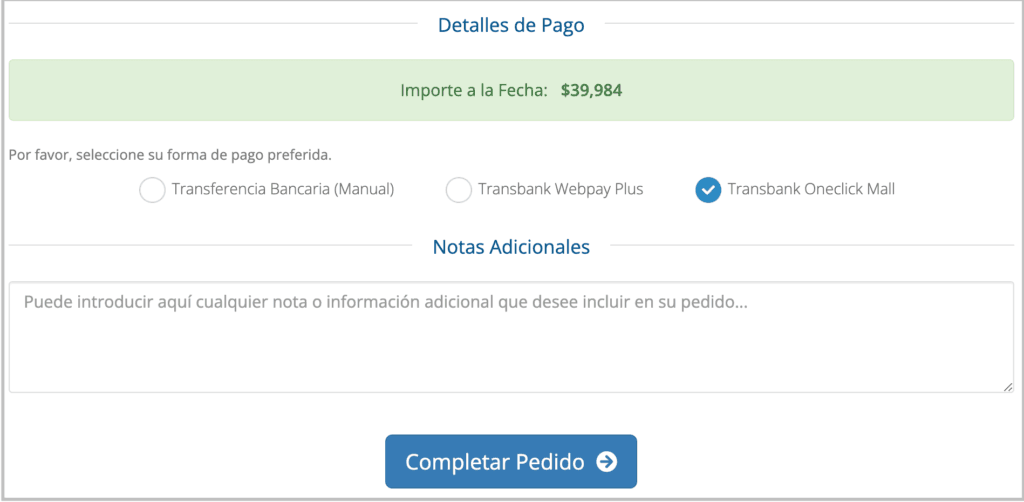Click the $39,984 amount value
Image resolution: width=1024 pixels, height=502 pixels.
(x=591, y=90)
